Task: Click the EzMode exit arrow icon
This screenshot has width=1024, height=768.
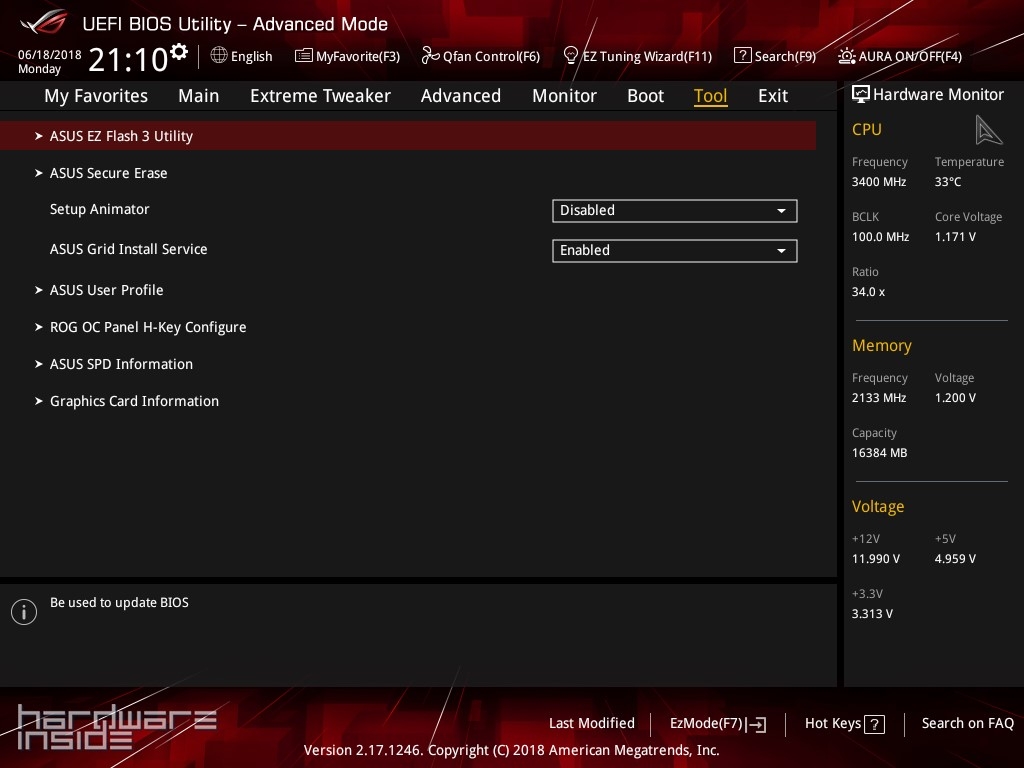Action: click(x=756, y=724)
